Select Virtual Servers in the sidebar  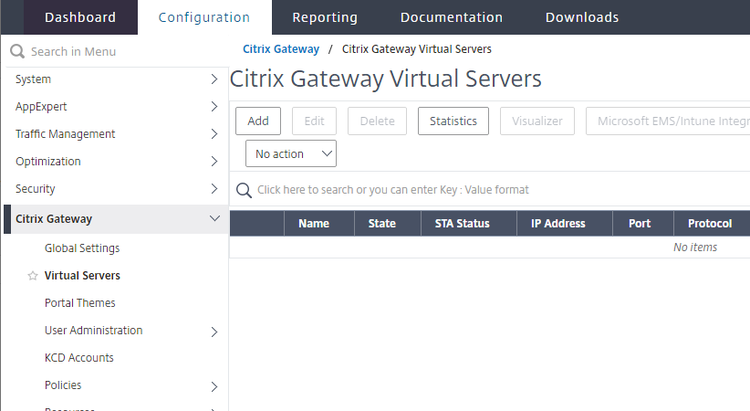[82, 276]
